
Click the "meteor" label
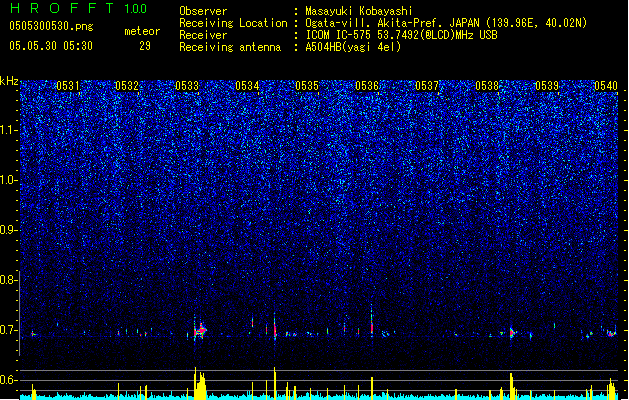click(x=142, y=31)
